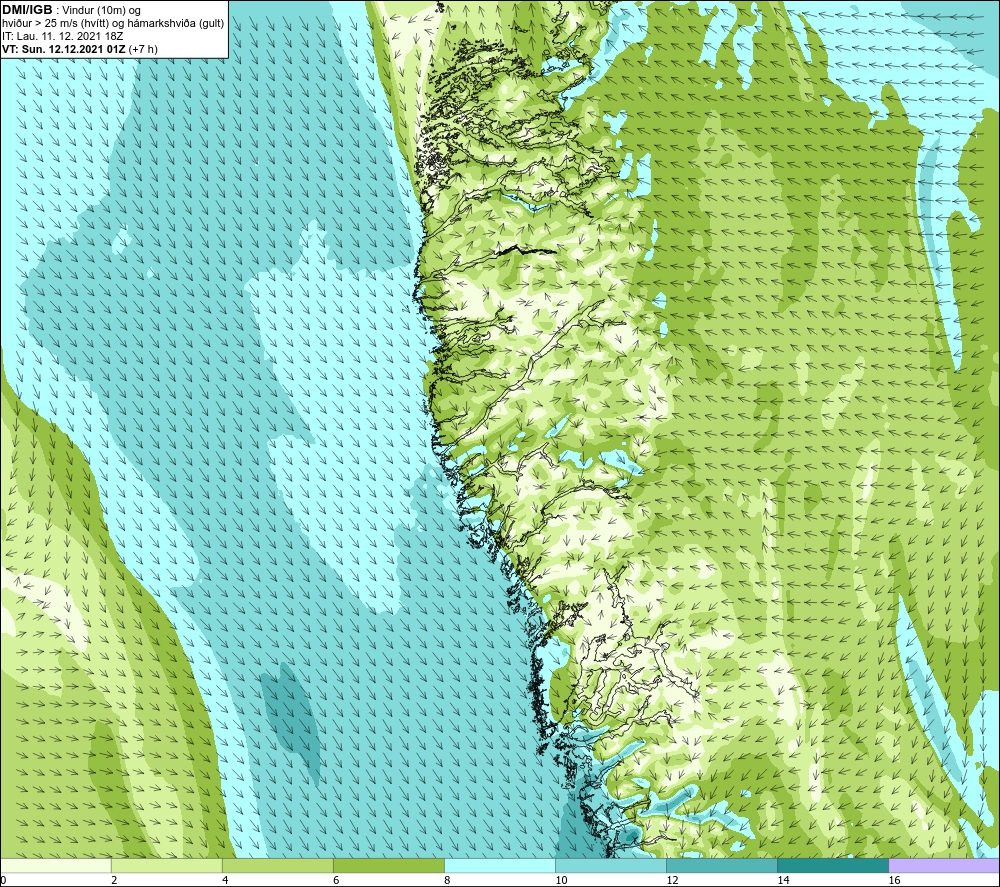The width and height of the screenshot is (1000, 887).
Task: Click the "VT: Sun. 12.12.2021 01Z" valid time
Action: (64, 49)
